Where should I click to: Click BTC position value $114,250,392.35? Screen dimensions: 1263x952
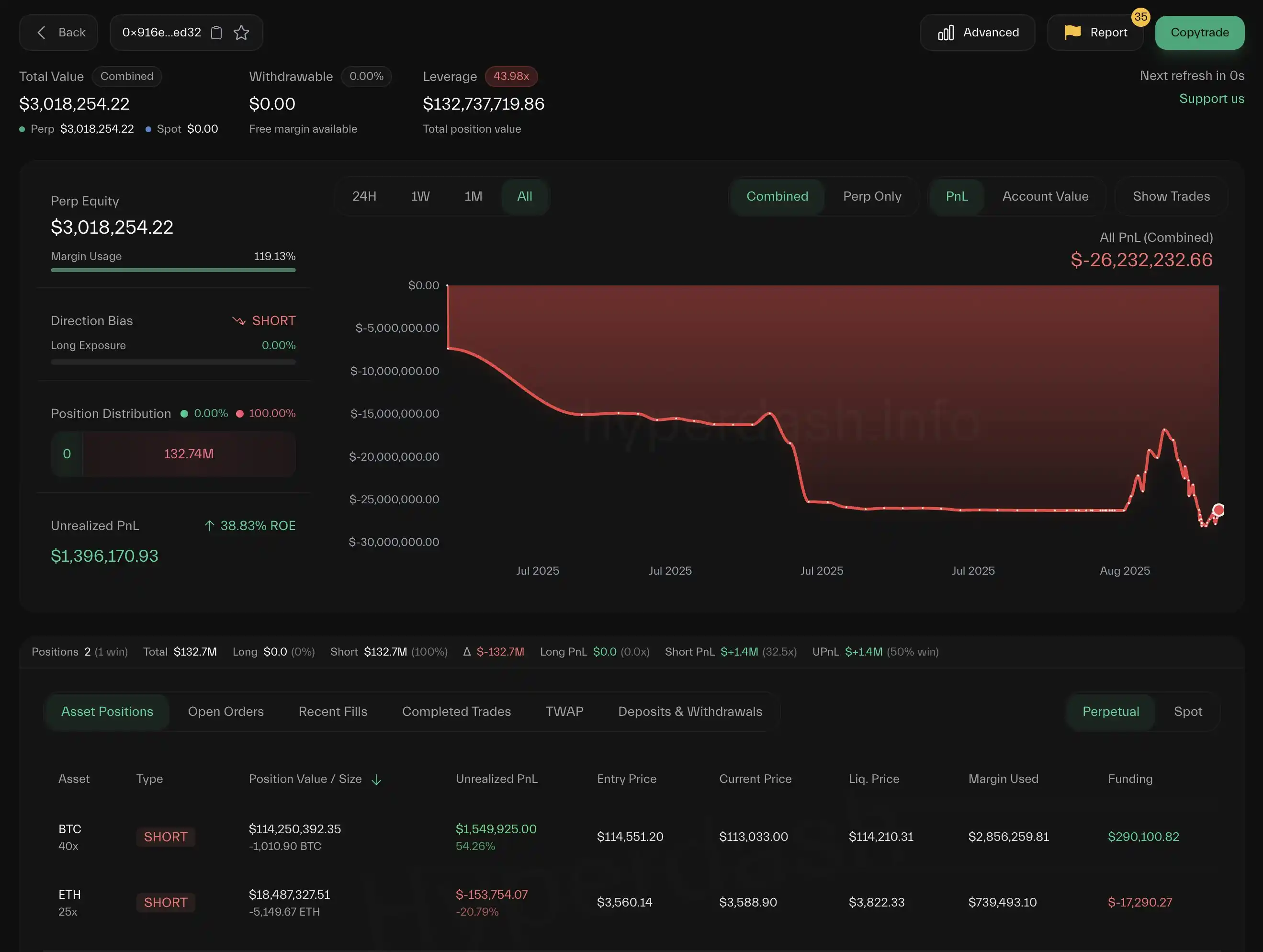(x=294, y=829)
